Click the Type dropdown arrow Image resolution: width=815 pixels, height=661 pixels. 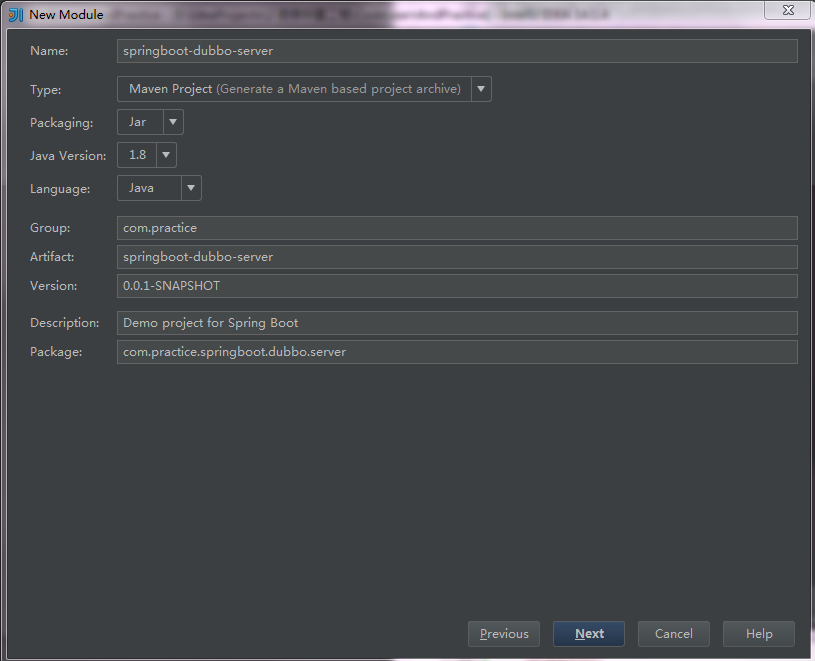tap(481, 89)
